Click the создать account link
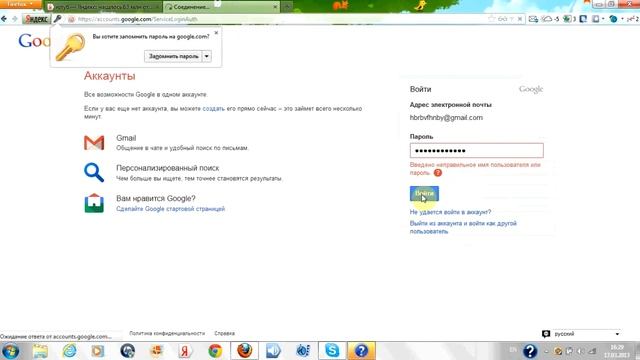Screen dimensions: 640x360 click(213, 109)
